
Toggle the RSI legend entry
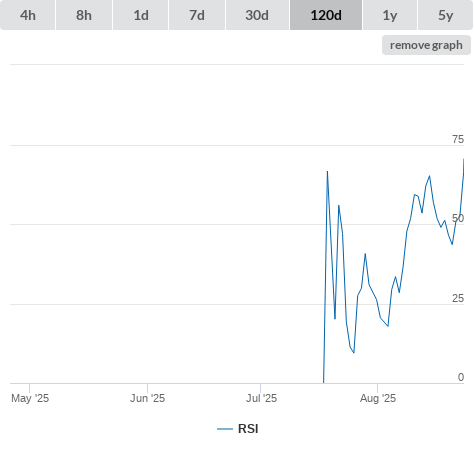(x=238, y=429)
